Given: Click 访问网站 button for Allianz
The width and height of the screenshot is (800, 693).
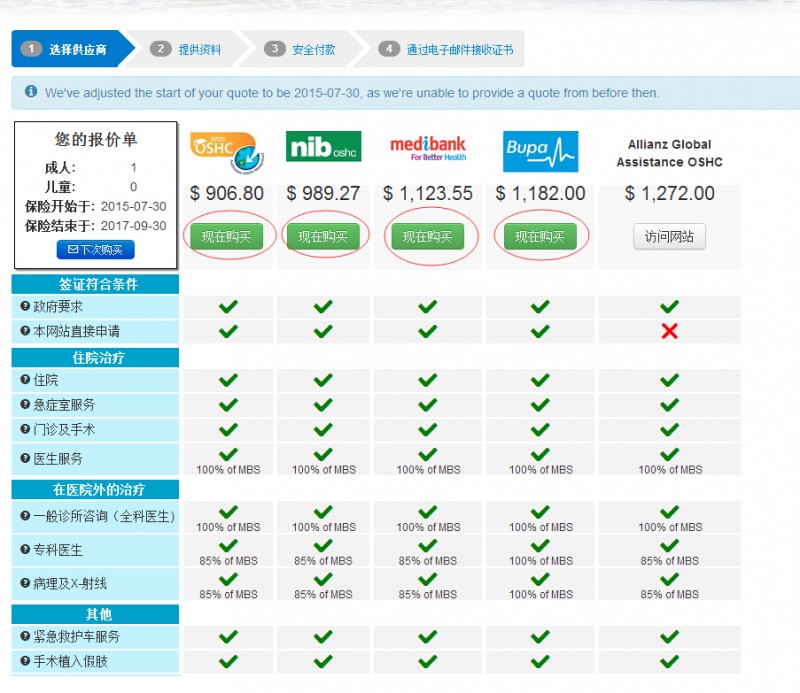Looking at the screenshot, I should tap(669, 236).
